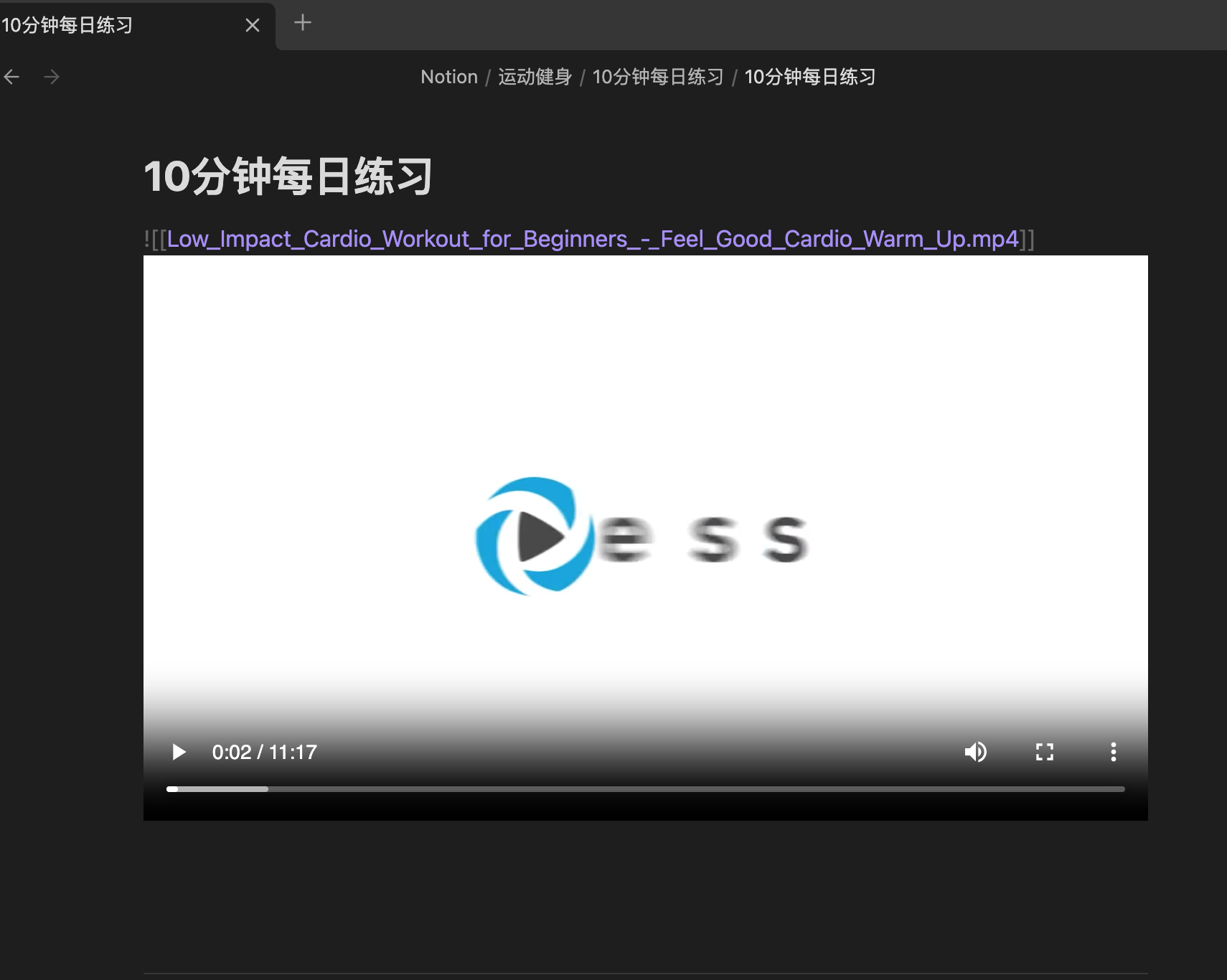
Task: Click the last breadcrumb item for current note
Action: pyautogui.click(x=809, y=77)
